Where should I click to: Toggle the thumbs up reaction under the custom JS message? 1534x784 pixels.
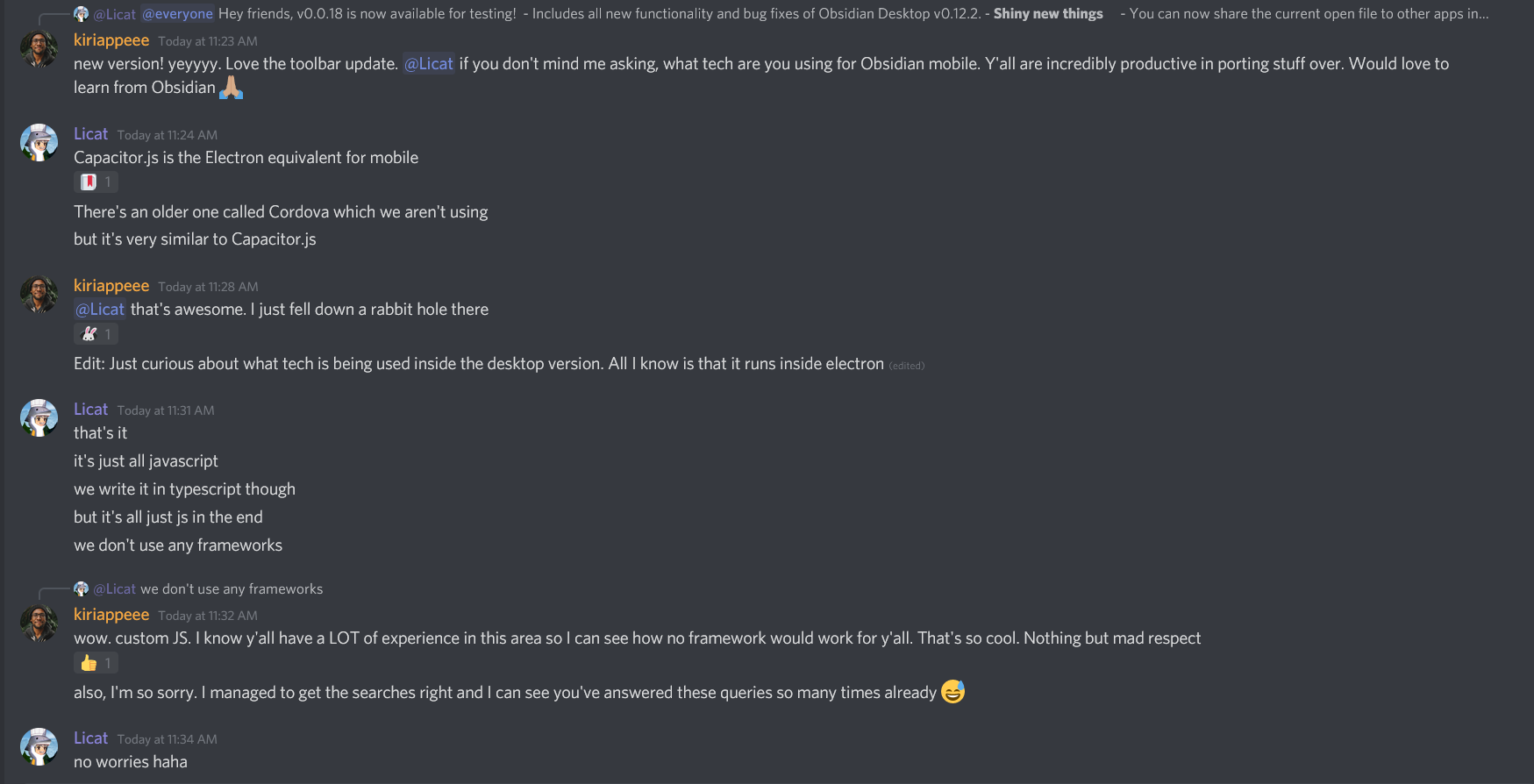96,663
